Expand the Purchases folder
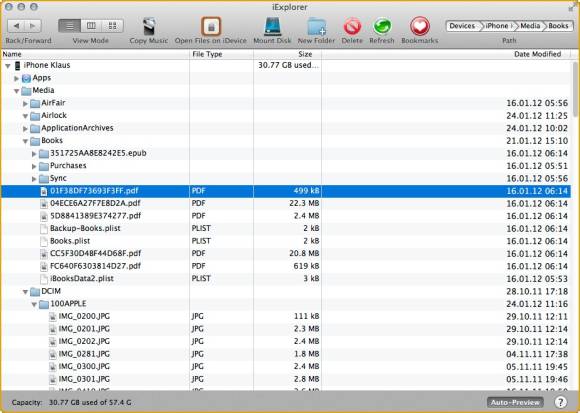This screenshot has height=413, width=580. pos(34,166)
